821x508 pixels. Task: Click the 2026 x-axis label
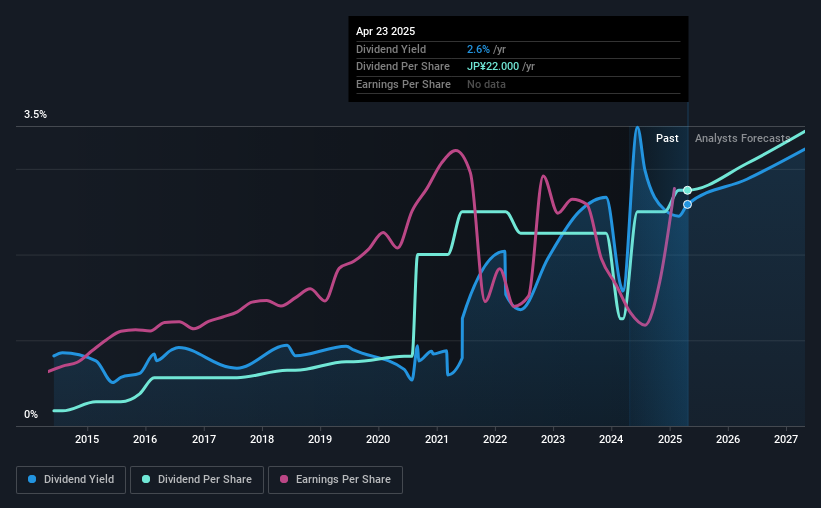(728, 439)
